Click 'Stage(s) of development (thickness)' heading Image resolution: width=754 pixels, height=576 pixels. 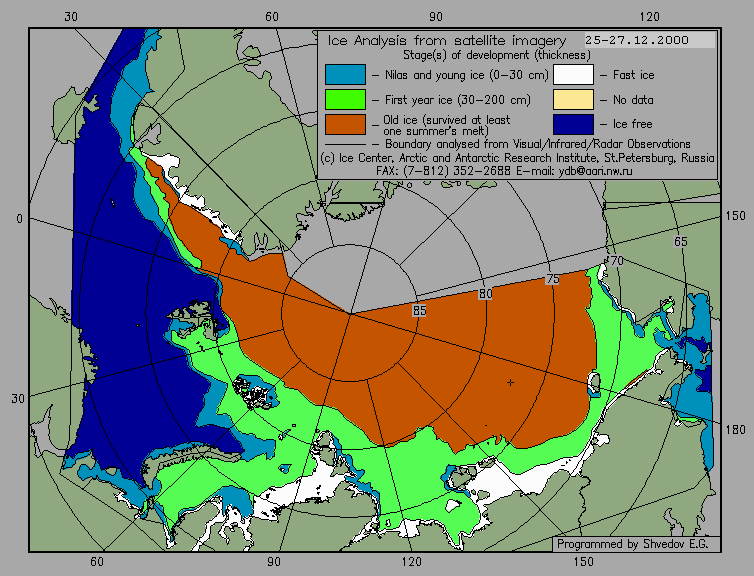coord(497,55)
